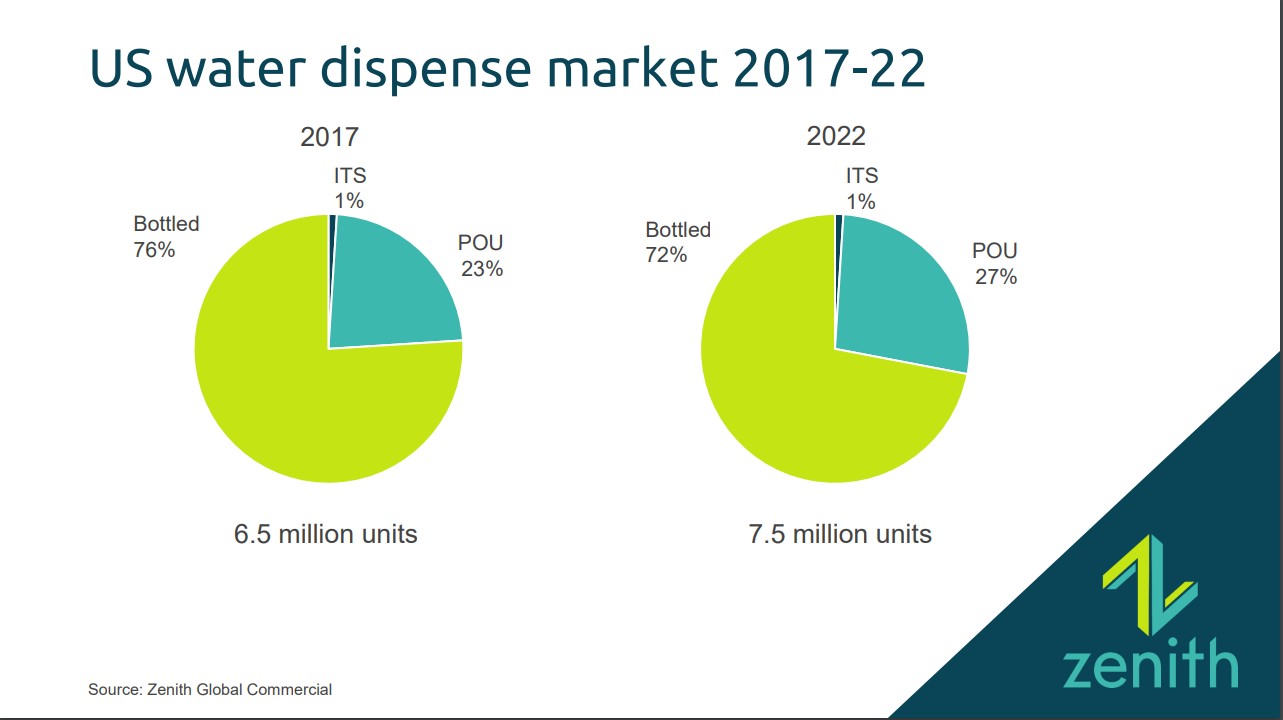Click the 'Bottled 76%' data label
This screenshot has width=1283, height=720.
(166, 237)
